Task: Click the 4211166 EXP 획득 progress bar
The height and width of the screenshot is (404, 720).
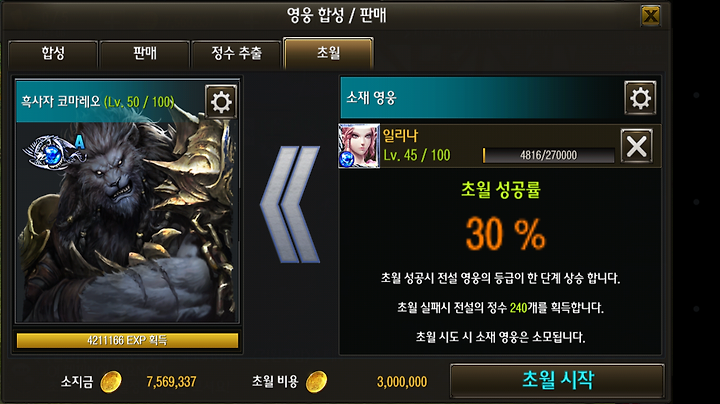Action: pos(127,341)
